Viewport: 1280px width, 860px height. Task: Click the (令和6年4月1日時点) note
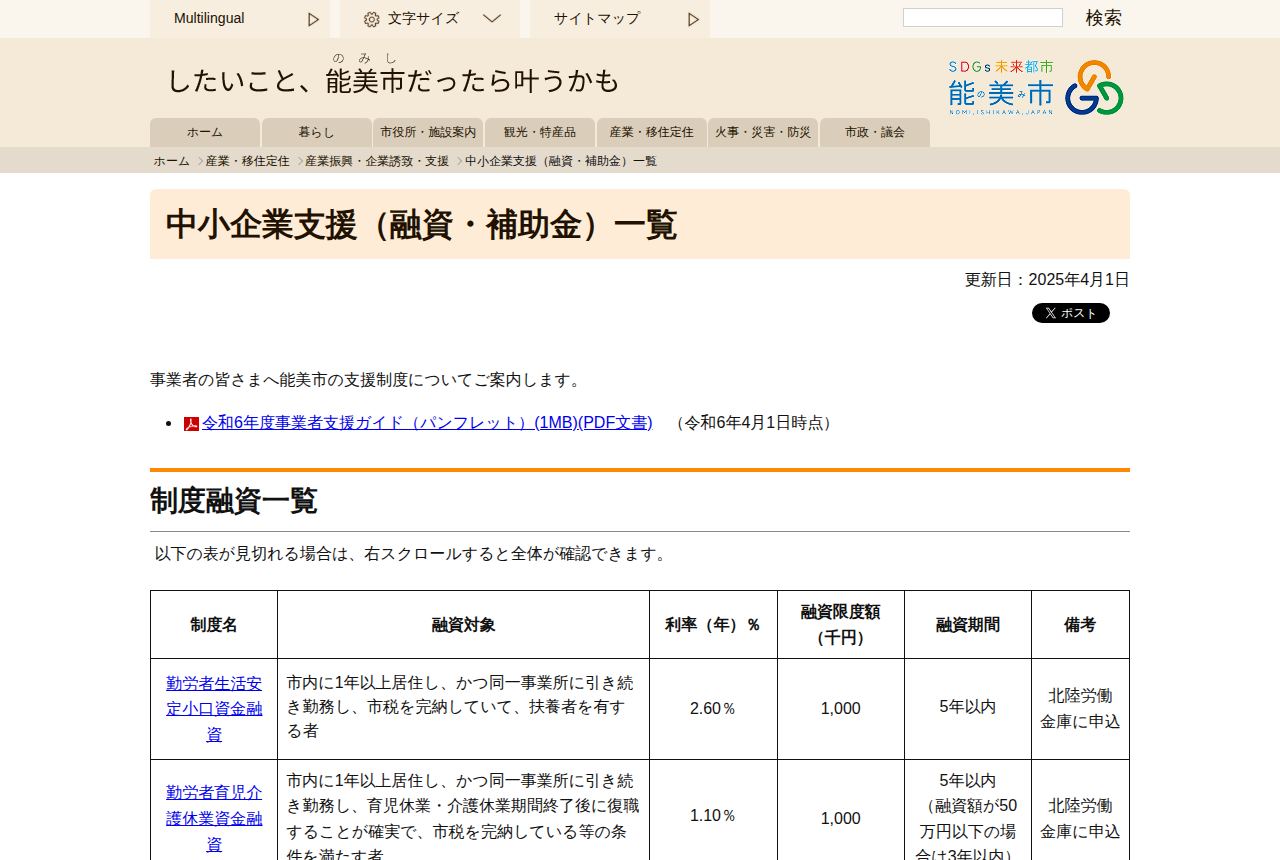point(754,423)
